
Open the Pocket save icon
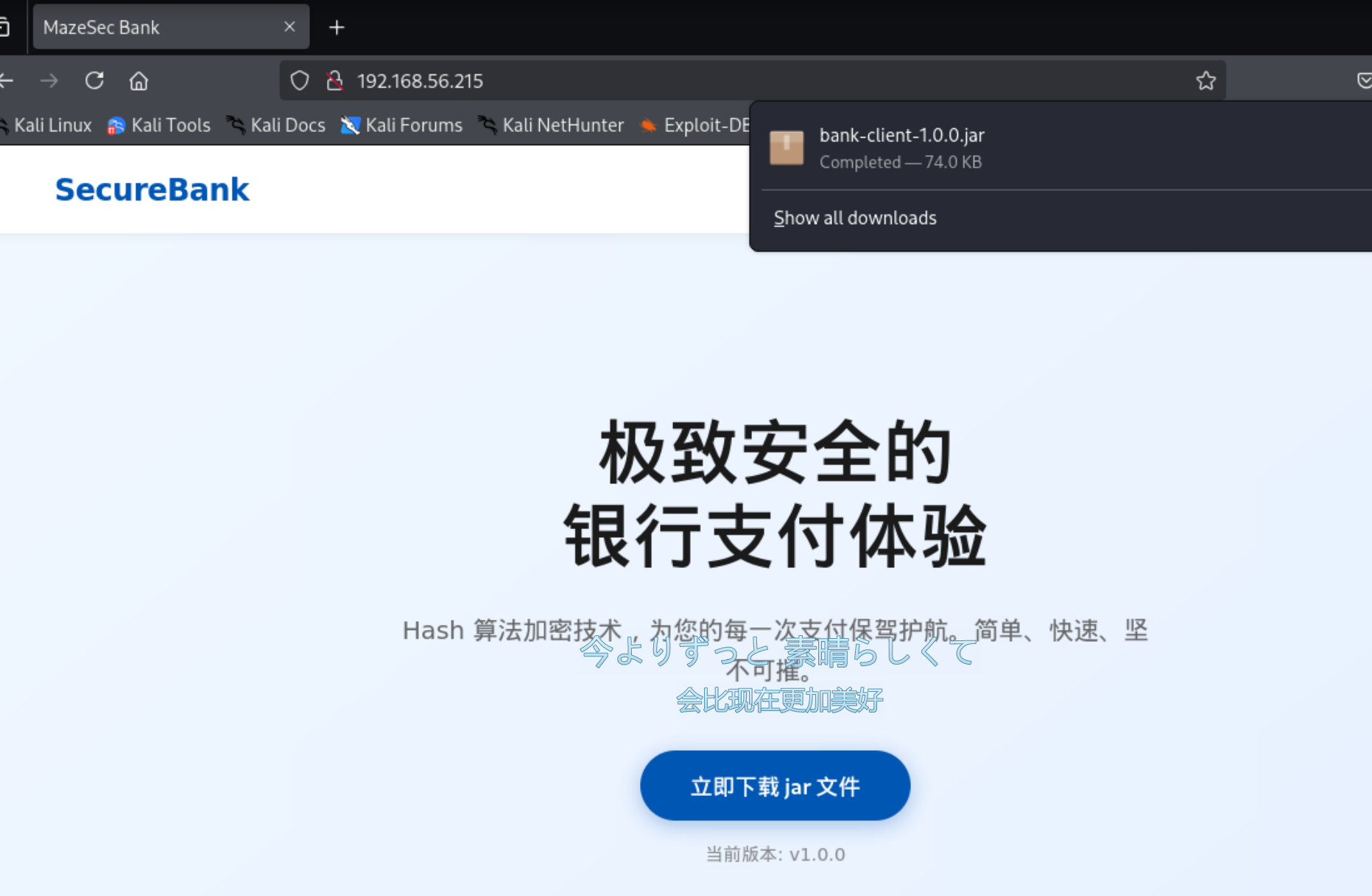point(1363,80)
